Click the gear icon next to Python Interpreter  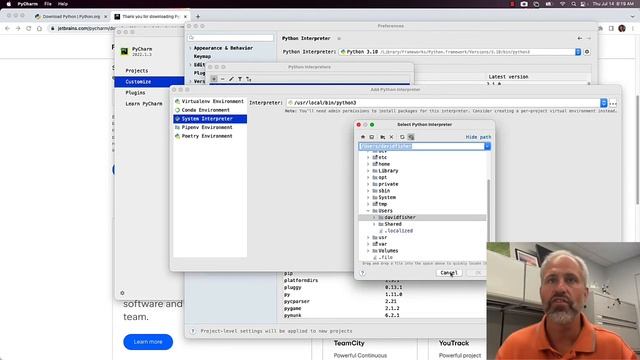pyautogui.click(x=587, y=52)
